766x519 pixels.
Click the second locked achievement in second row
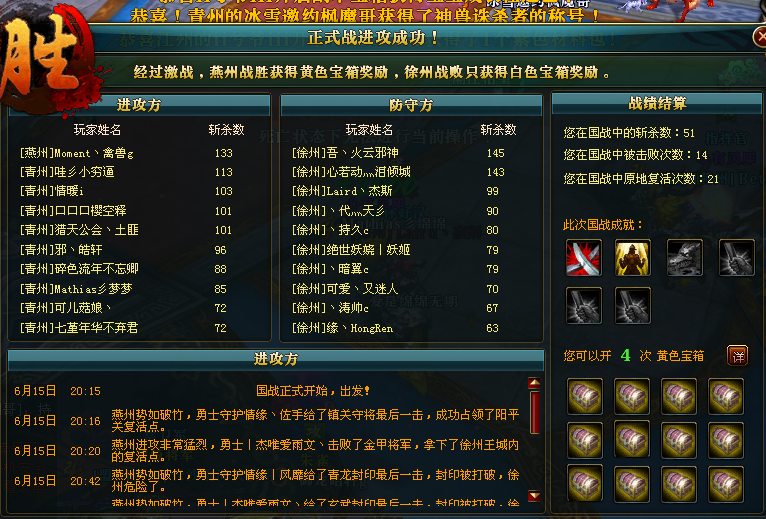tap(632, 306)
